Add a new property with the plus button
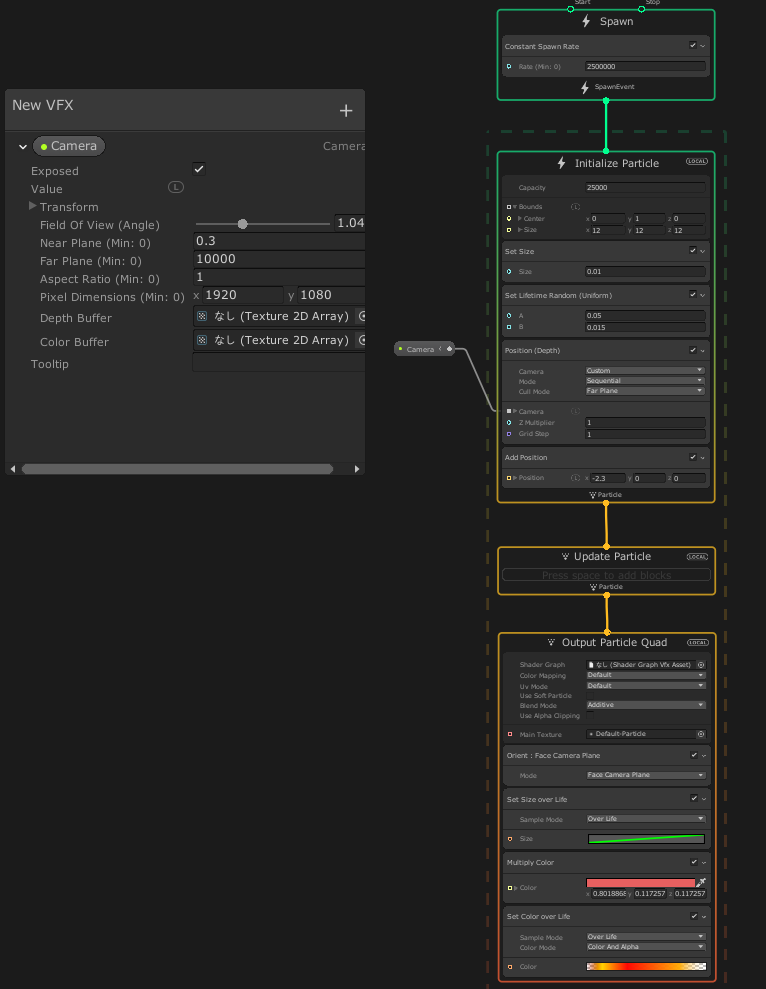766x989 pixels. click(346, 111)
